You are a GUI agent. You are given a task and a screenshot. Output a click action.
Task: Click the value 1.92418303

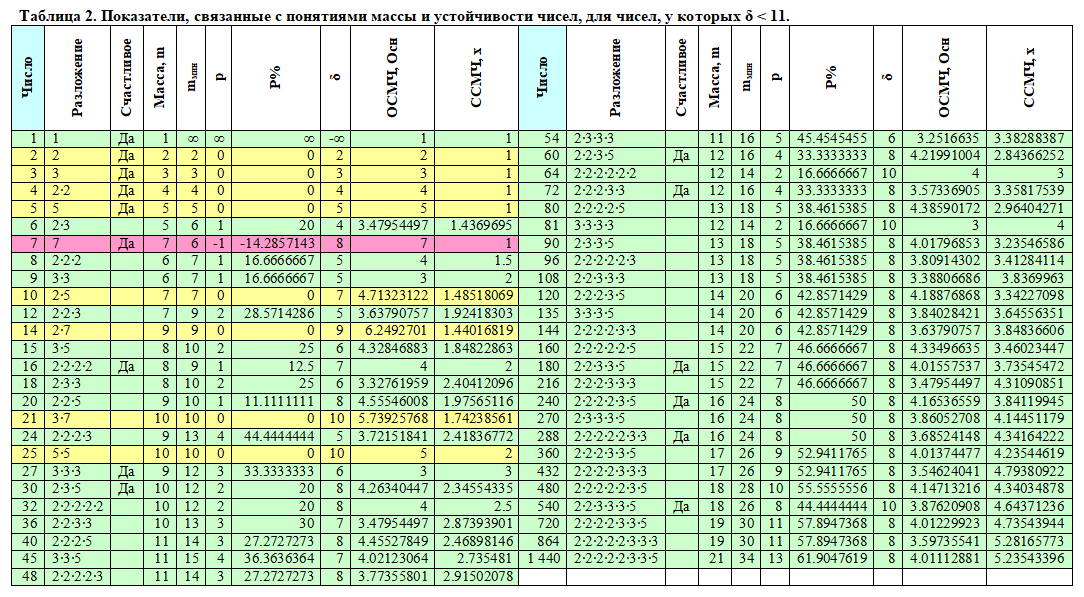[476, 313]
